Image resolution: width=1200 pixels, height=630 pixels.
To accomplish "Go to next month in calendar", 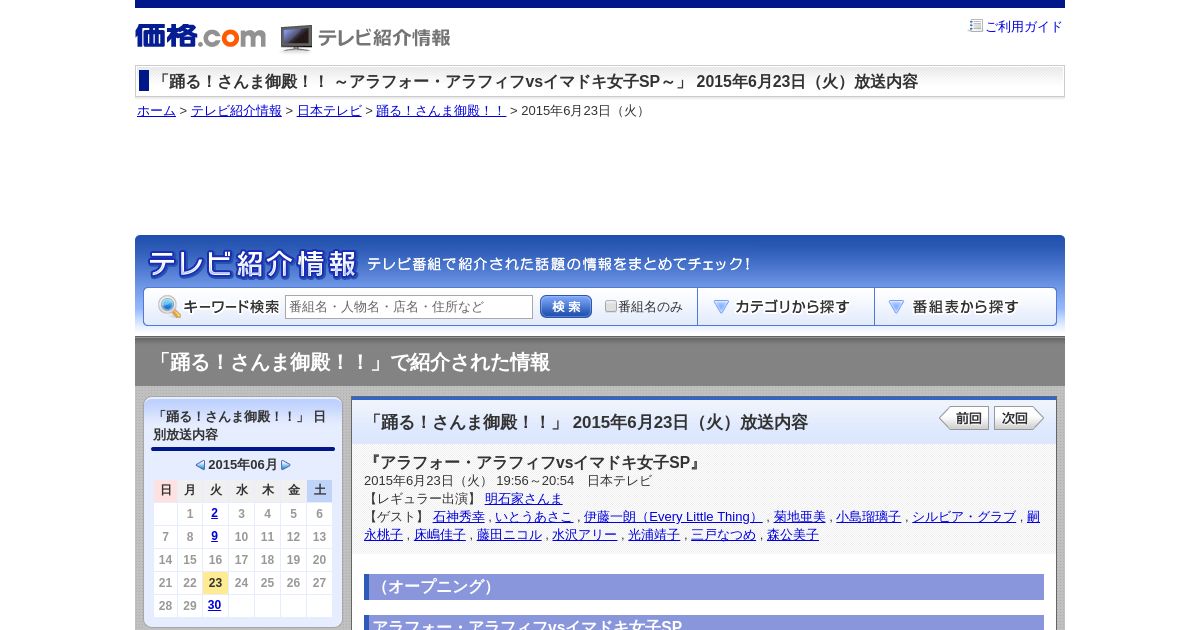I will (286, 465).
